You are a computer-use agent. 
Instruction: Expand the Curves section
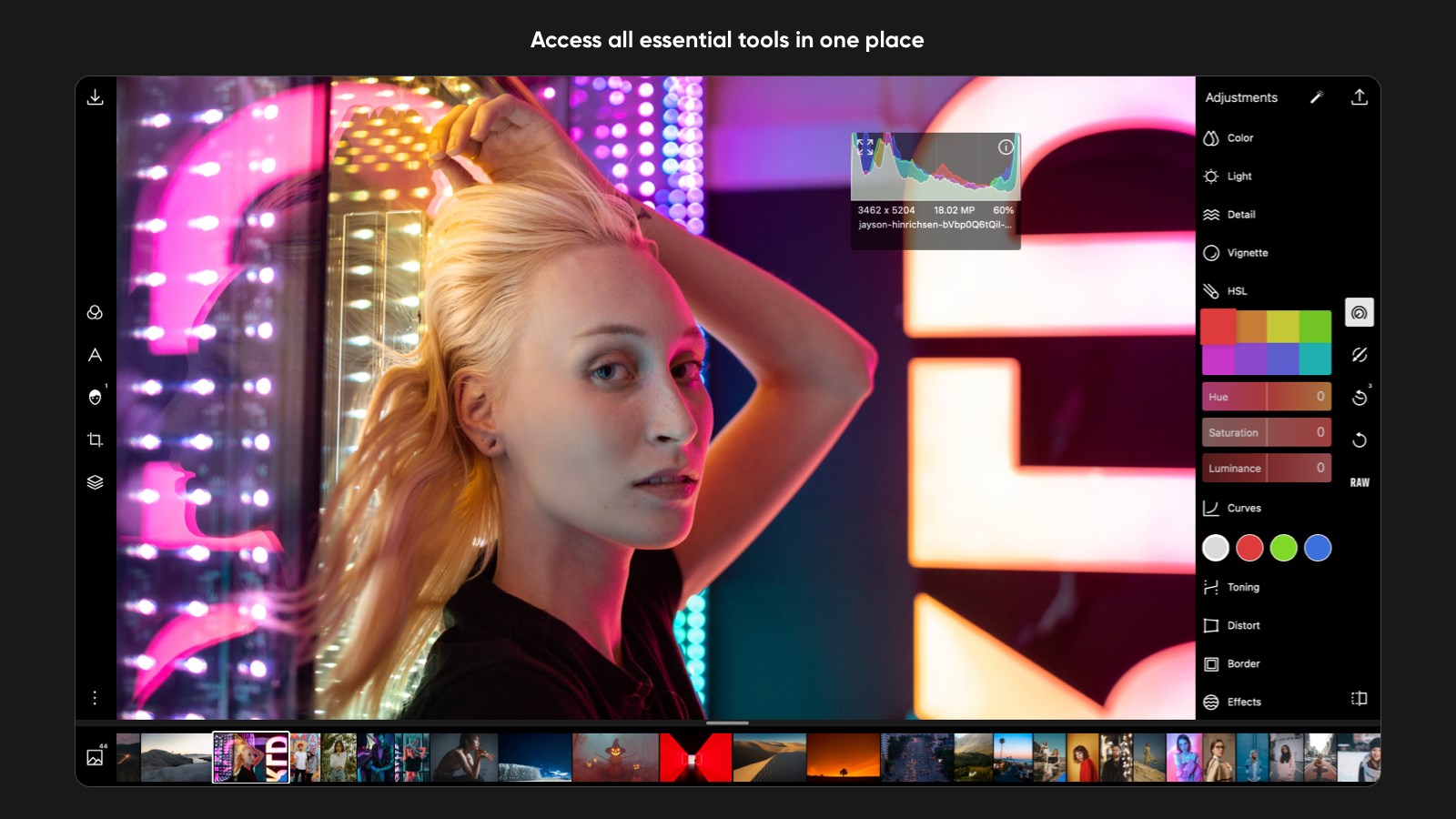pos(1242,508)
